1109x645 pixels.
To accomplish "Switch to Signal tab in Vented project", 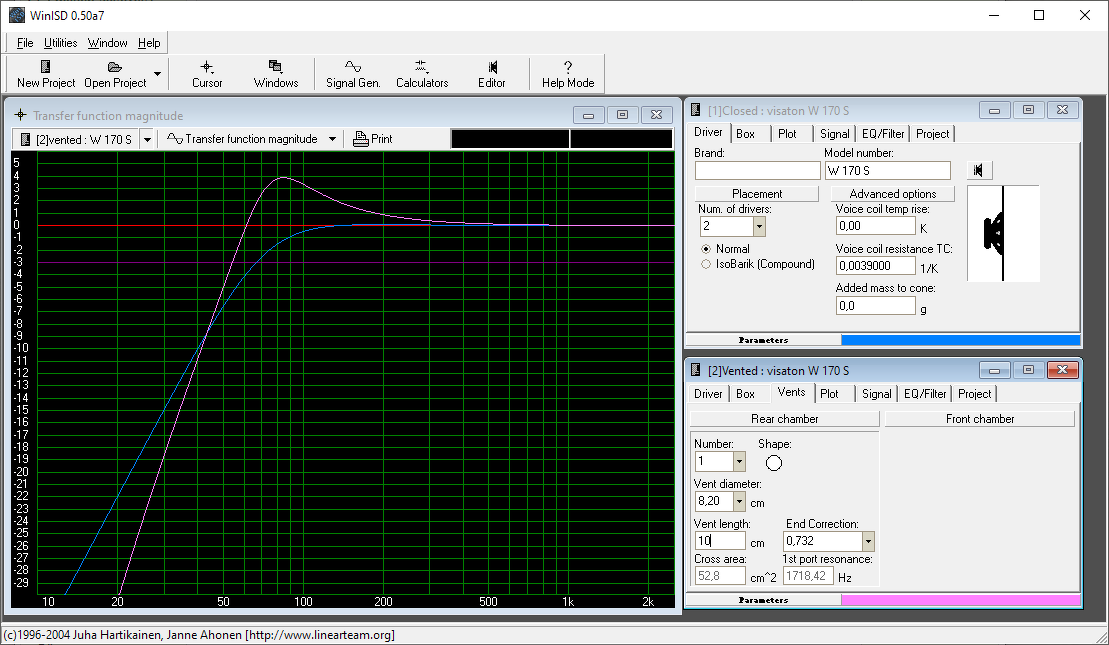I will pyautogui.click(x=877, y=394).
